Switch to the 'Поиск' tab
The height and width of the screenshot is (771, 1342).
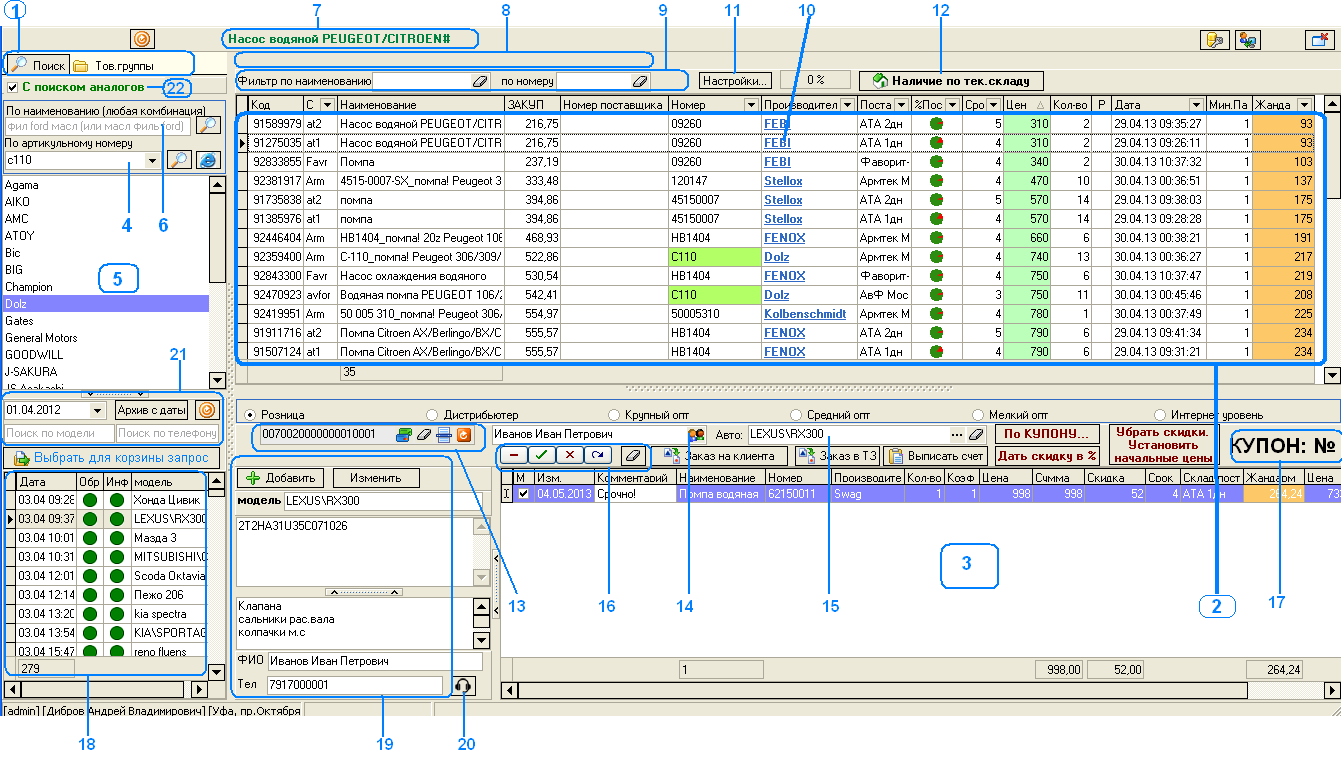pos(38,65)
